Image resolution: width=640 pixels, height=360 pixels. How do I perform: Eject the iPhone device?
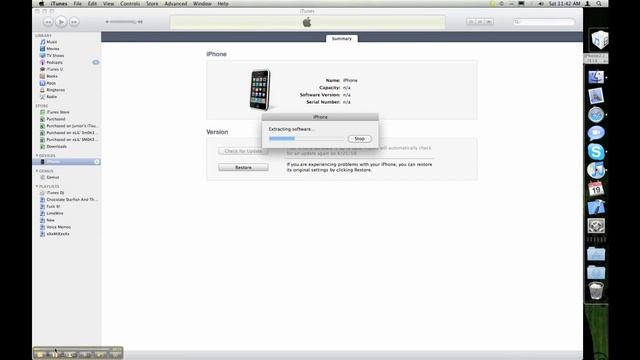coord(97,162)
